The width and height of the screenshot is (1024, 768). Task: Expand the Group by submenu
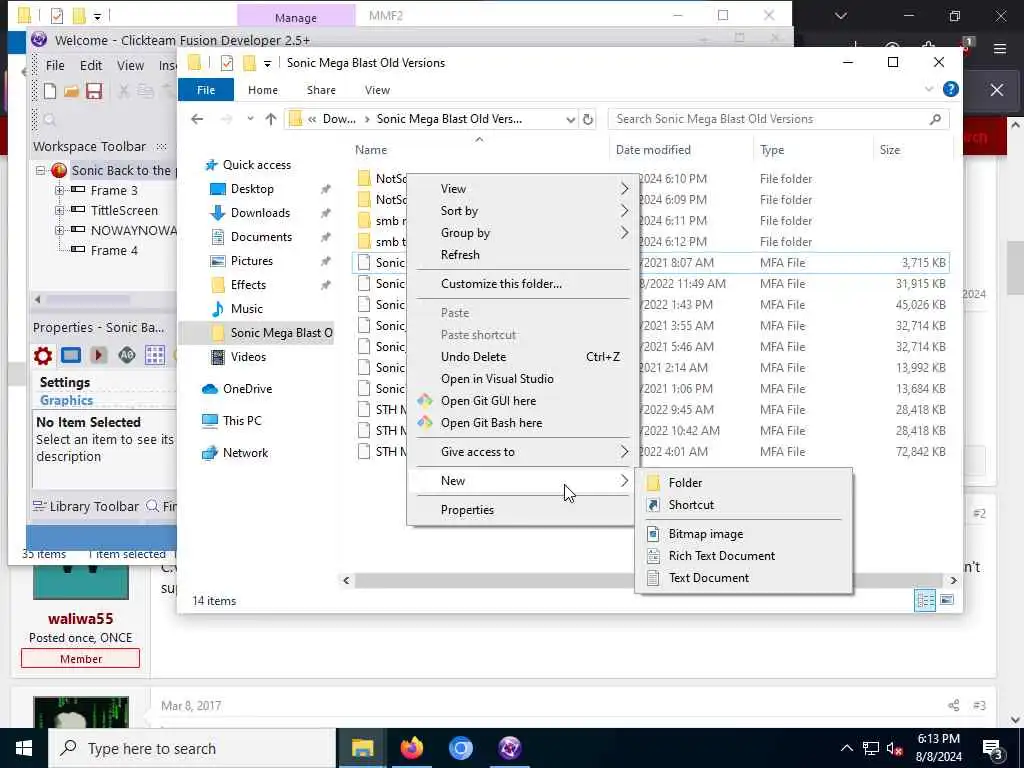(x=521, y=233)
